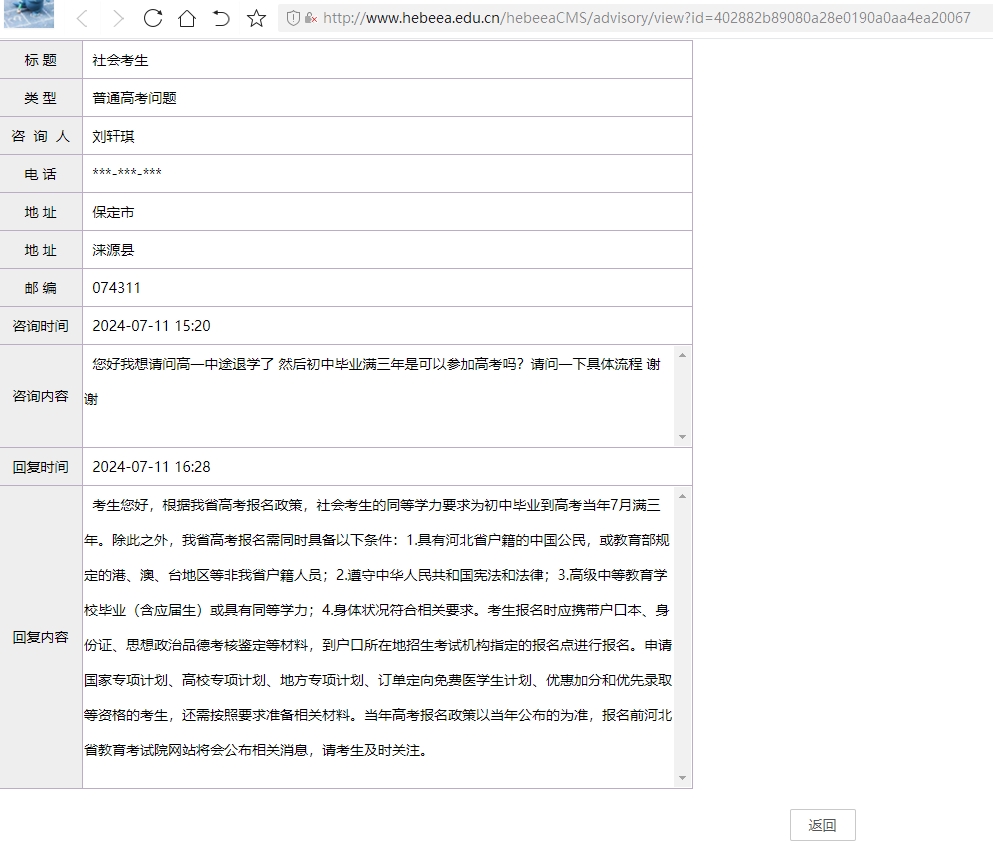Click the reply time 2024-07-11 16:28
The width and height of the screenshot is (993, 855).
[151, 467]
